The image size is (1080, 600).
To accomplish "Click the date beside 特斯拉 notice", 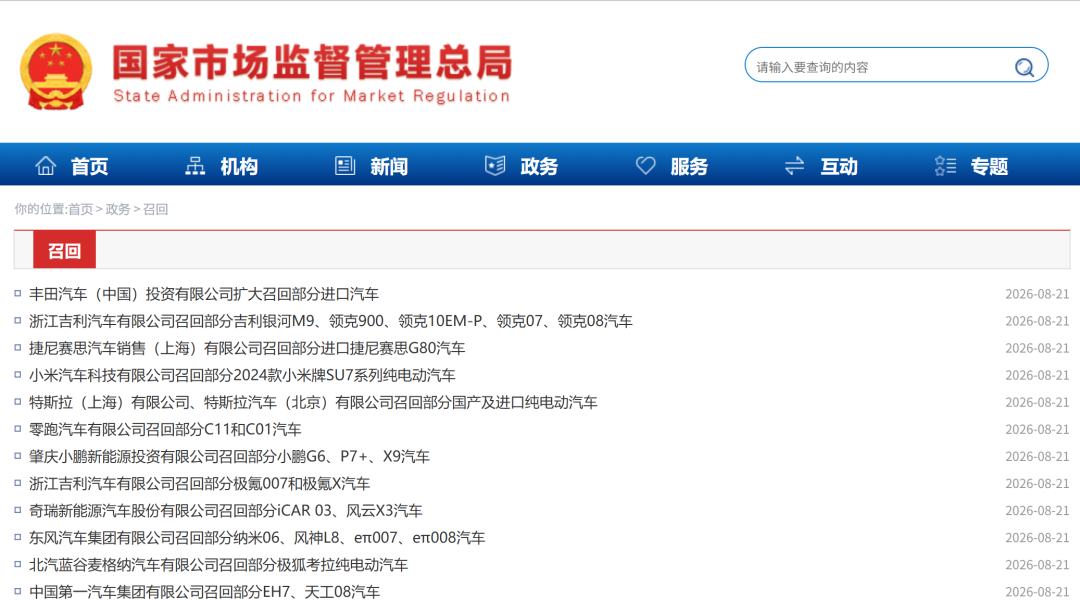I will (x=1037, y=402).
